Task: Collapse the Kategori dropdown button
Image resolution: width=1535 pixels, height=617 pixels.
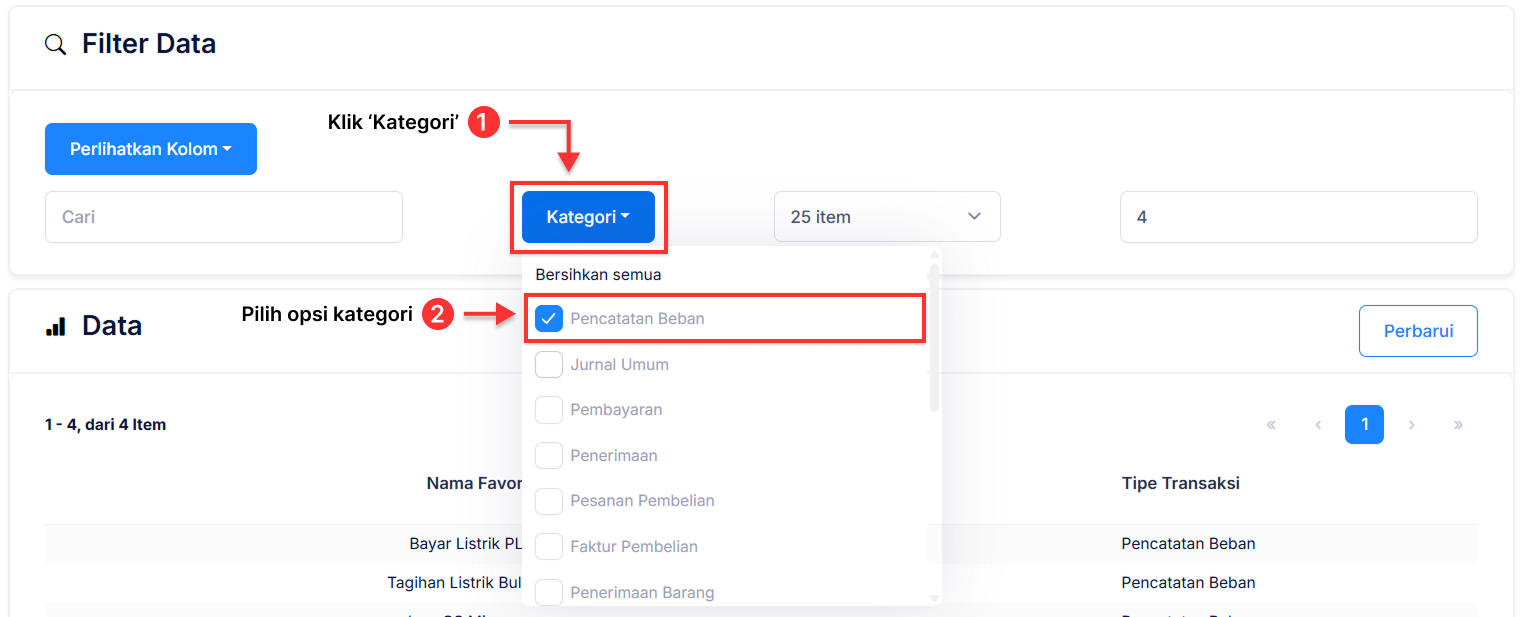Action: click(x=588, y=217)
